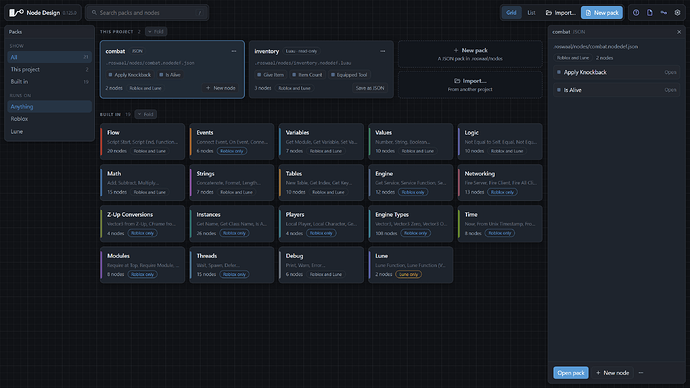Click Give Item chip in inventory card
Viewport: 690px width, 388px height.
(x=270, y=75)
